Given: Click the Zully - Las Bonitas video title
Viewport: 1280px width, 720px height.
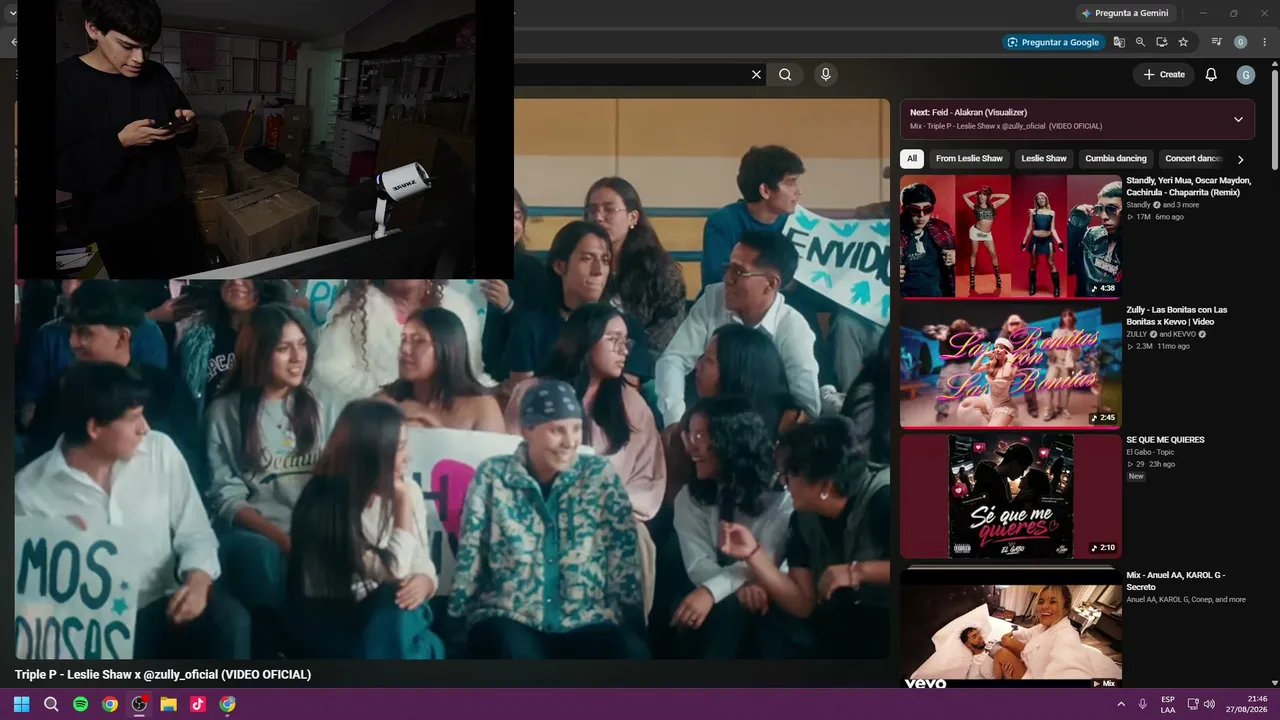Looking at the screenshot, I should tap(1177, 316).
